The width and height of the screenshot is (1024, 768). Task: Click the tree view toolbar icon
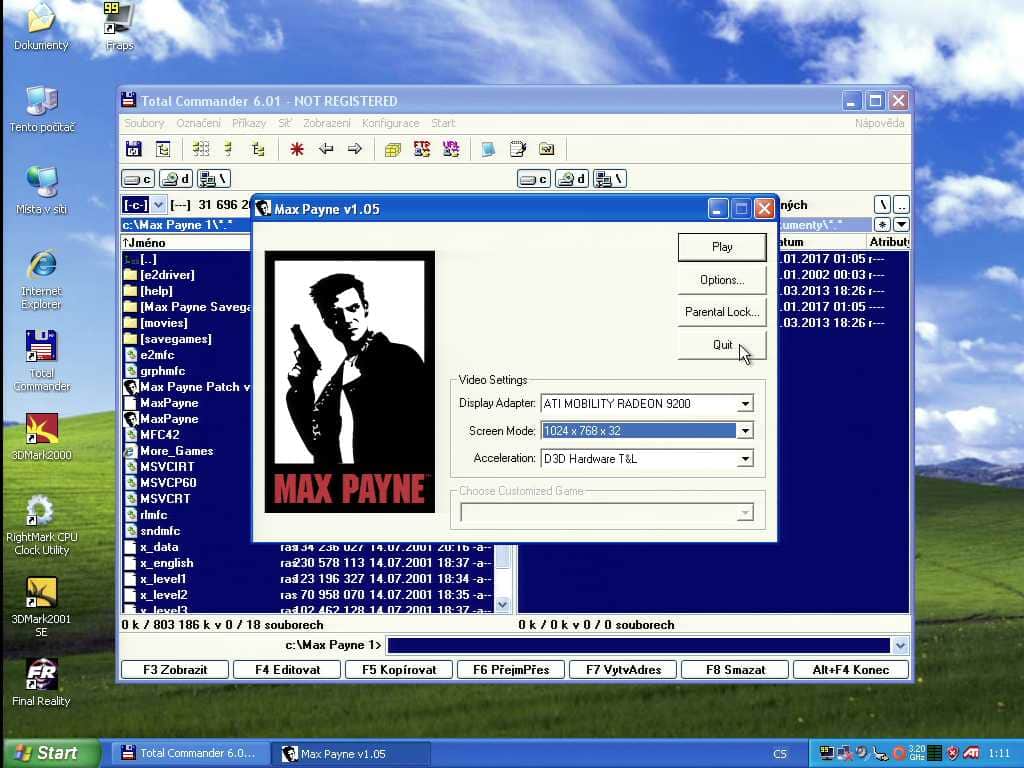pos(258,149)
